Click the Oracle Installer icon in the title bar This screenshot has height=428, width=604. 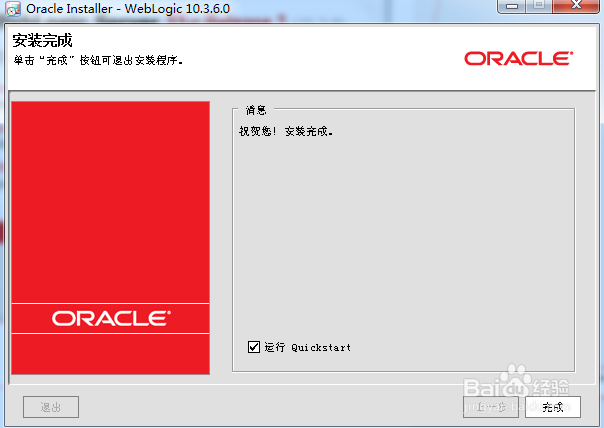pyautogui.click(x=13, y=9)
